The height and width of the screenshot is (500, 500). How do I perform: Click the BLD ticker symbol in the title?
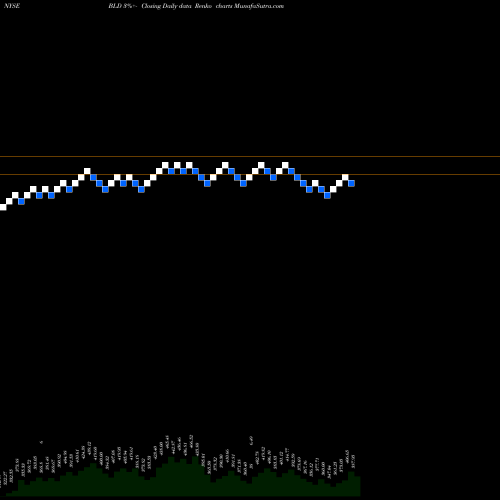[x=115, y=6]
